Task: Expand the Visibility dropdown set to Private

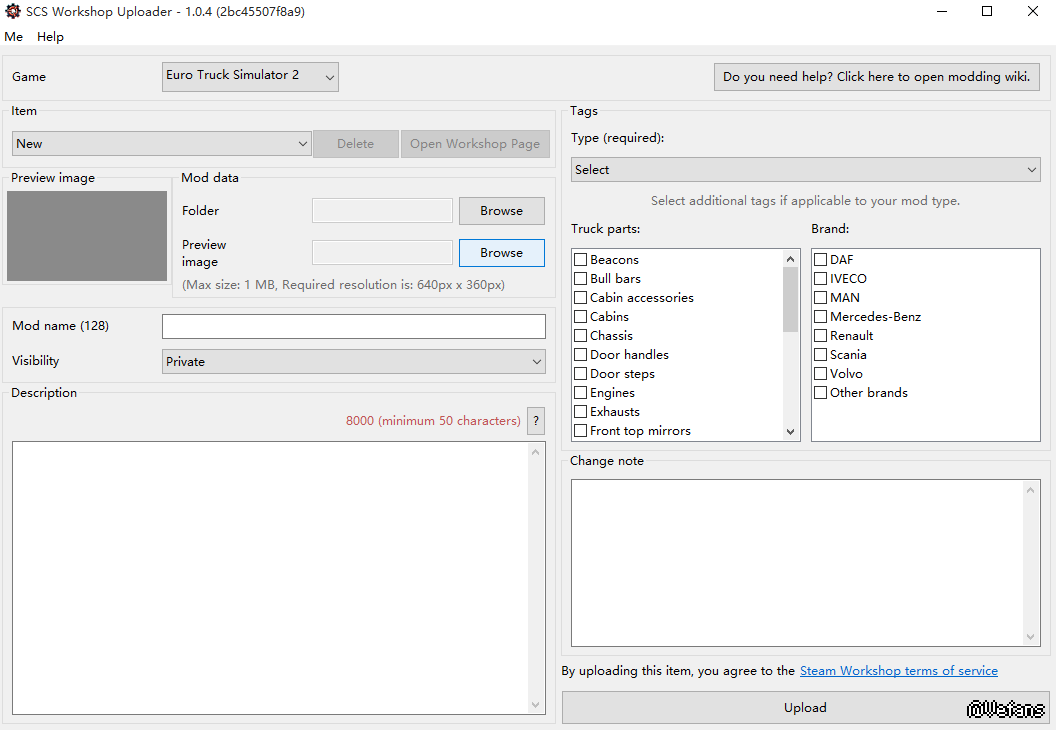Action: 353,362
